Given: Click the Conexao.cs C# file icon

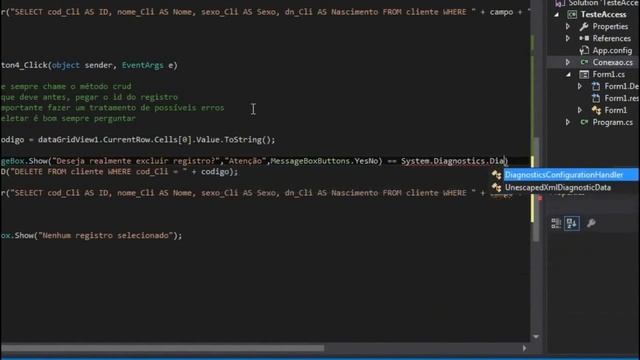Looking at the screenshot, I should pyautogui.click(x=584, y=62).
